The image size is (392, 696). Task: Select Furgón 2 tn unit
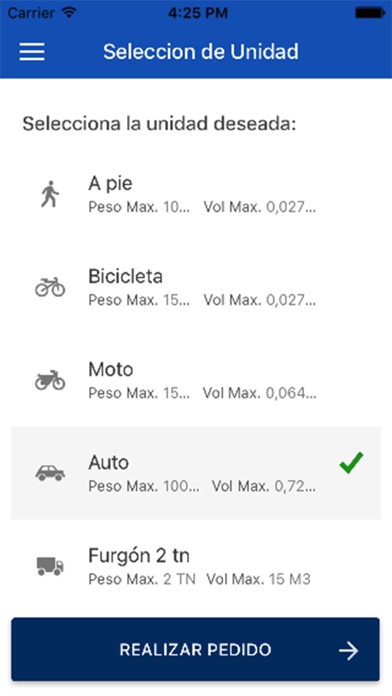click(x=196, y=566)
